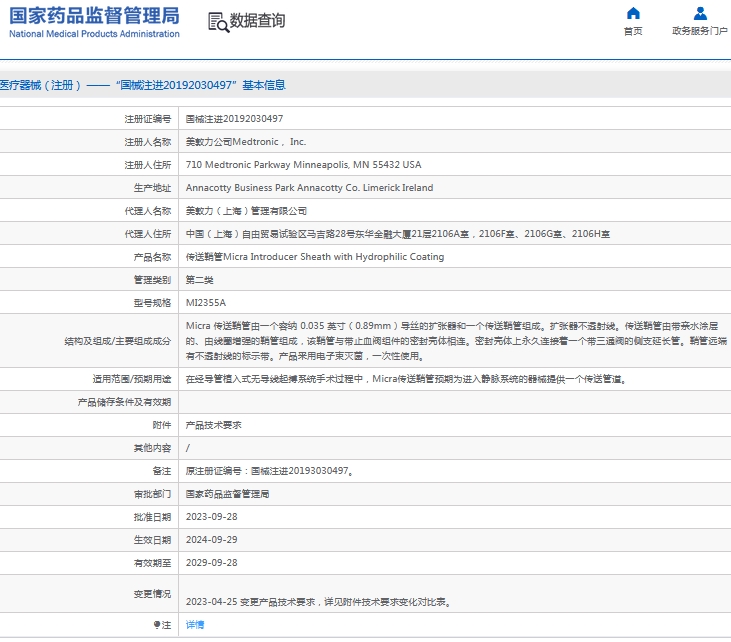Click the intended use text 在经导管植入式
The width and height of the screenshot is (731, 642).
(406, 379)
